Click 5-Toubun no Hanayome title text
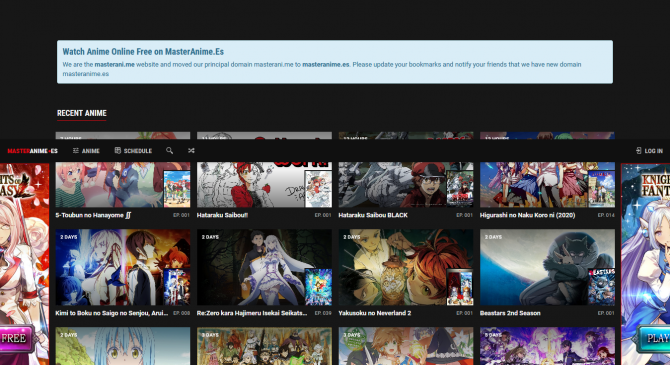 (94, 215)
